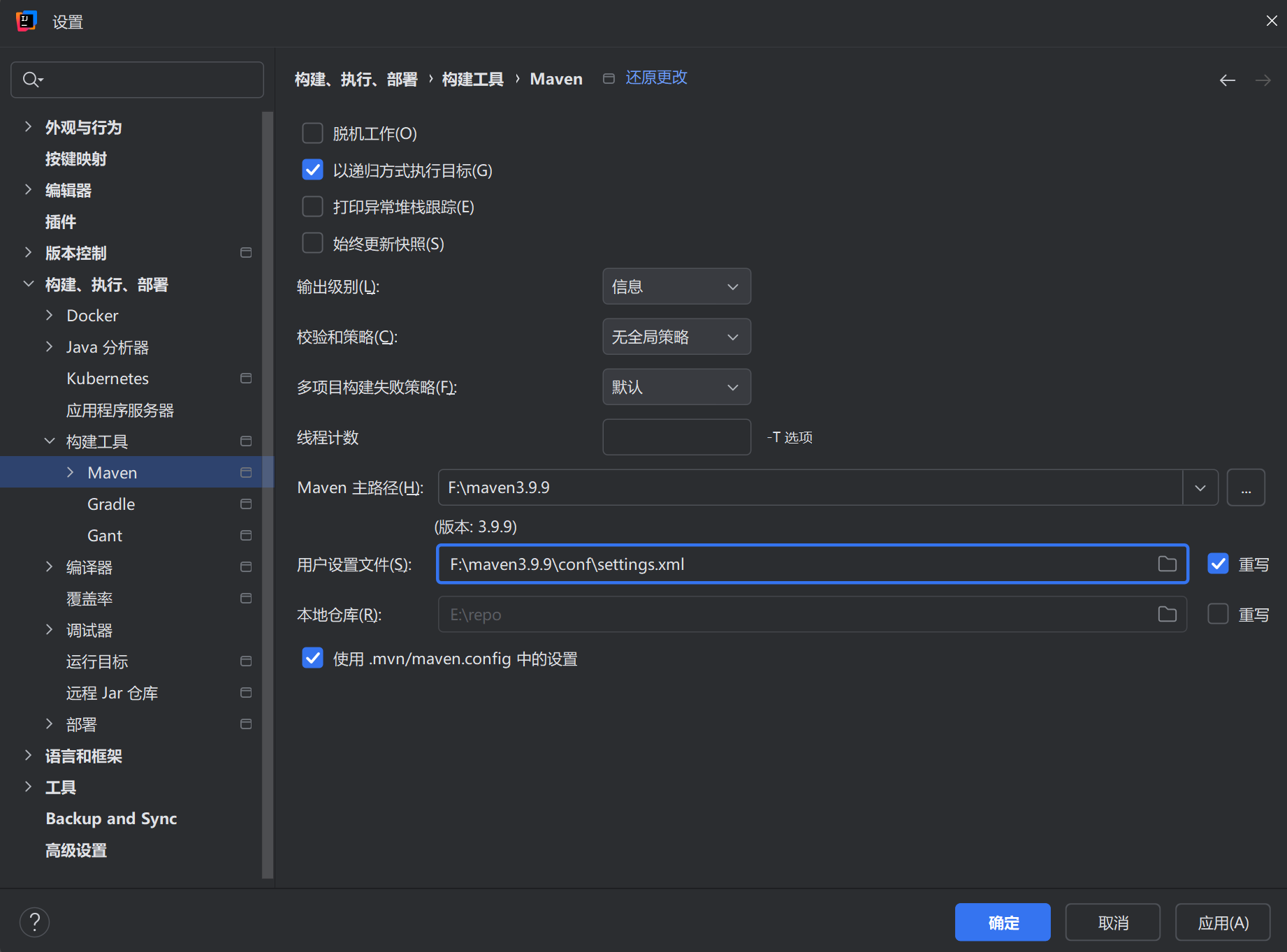Click the settings tree vertical scrollbar

point(267,495)
